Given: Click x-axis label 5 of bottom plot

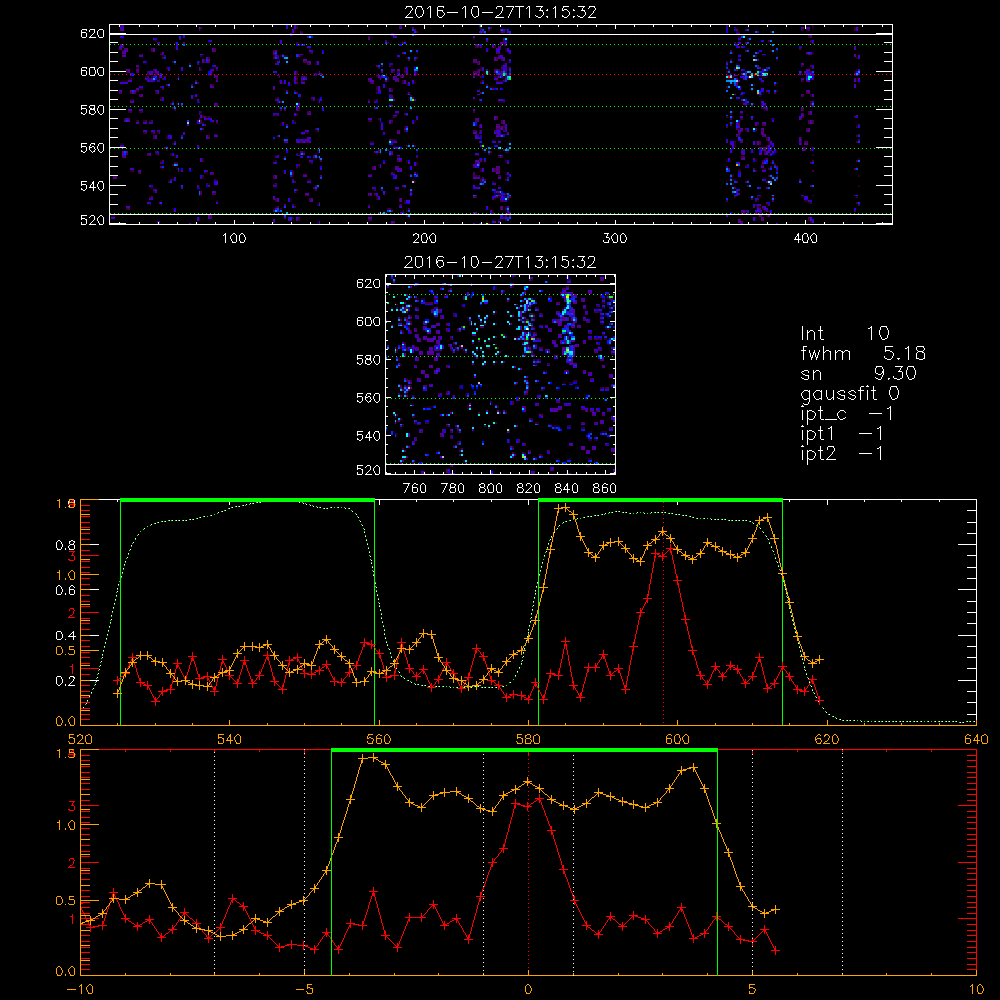Looking at the screenshot, I should 753,989.
